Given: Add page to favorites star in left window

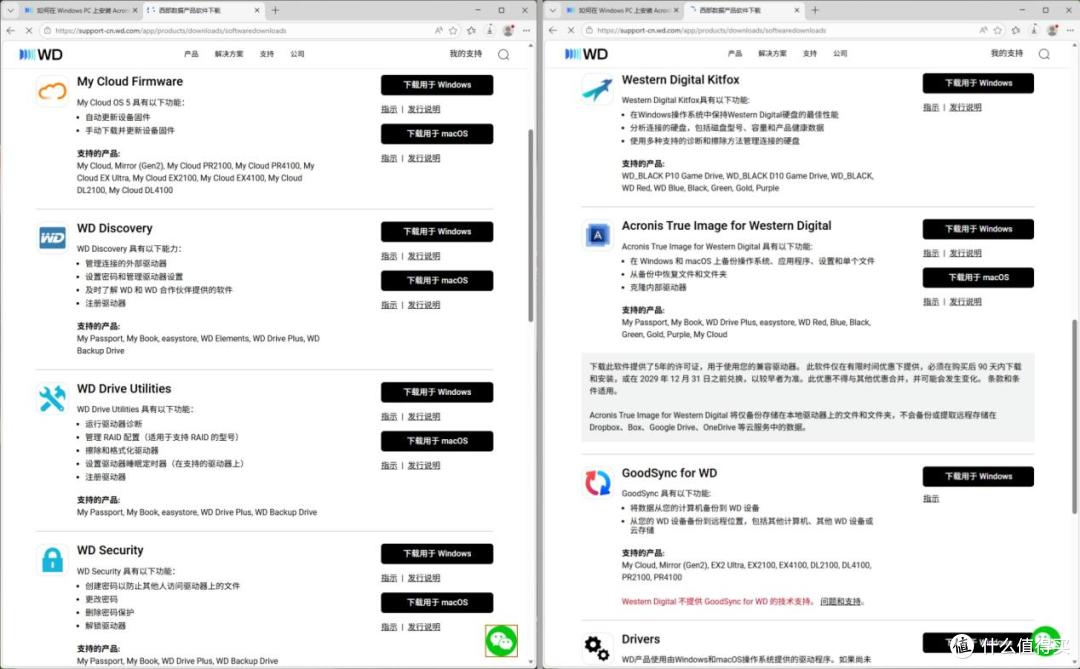Looking at the screenshot, I should pyautogui.click(x=453, y=30).
